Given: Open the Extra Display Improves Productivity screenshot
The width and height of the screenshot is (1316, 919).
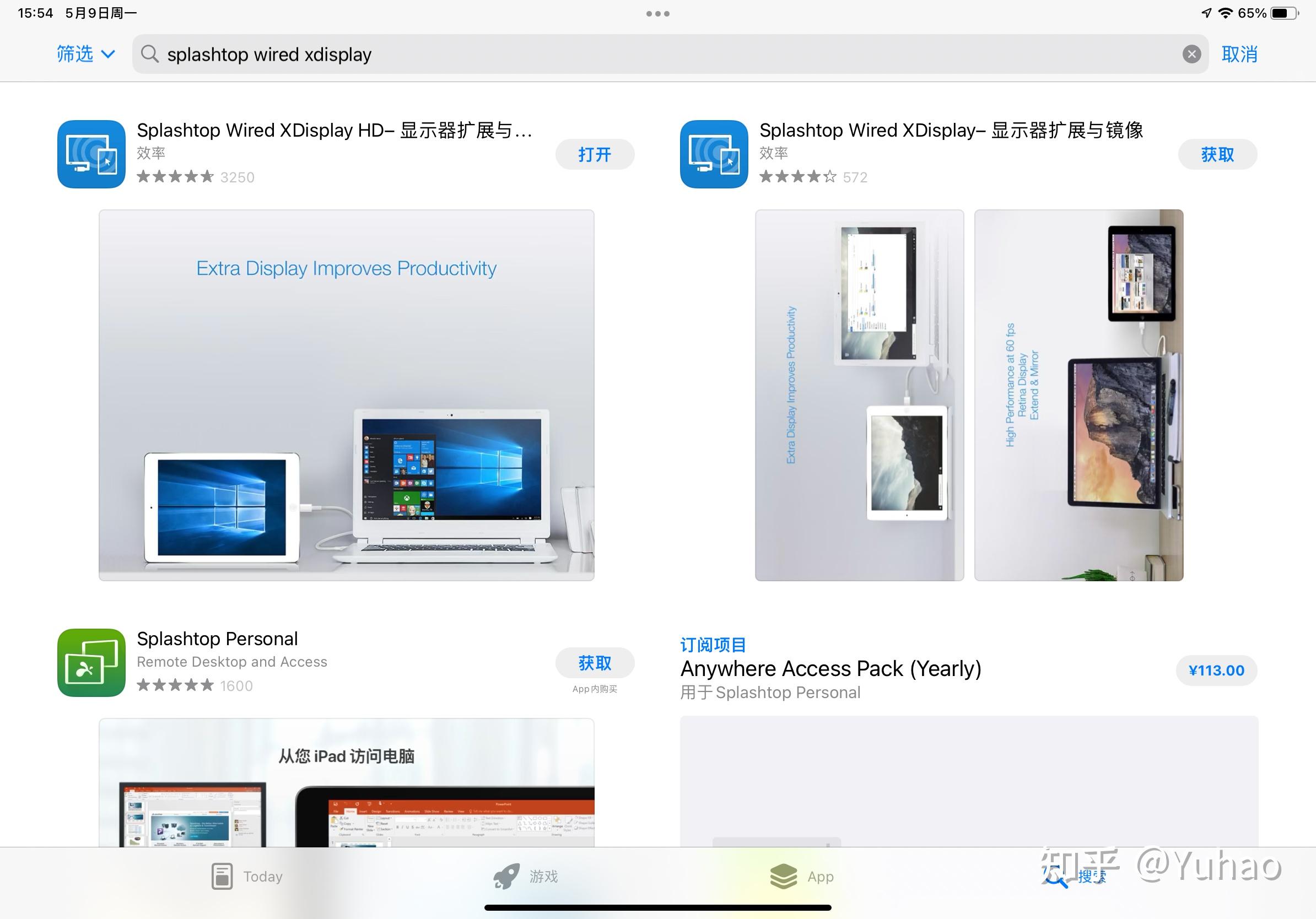Looking at the screenshot, I should point(346,394).
